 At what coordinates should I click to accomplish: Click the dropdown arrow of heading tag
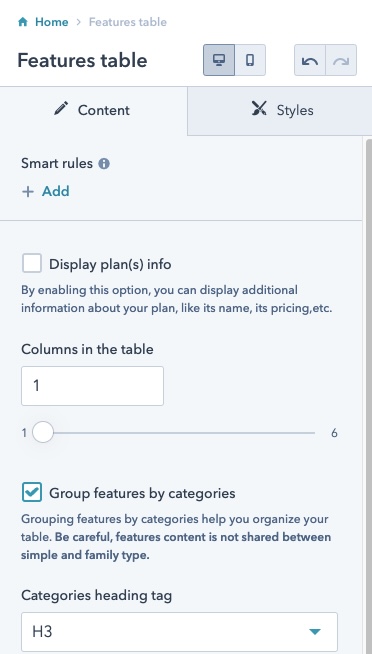pyautogui.click(x=315, y=632)
